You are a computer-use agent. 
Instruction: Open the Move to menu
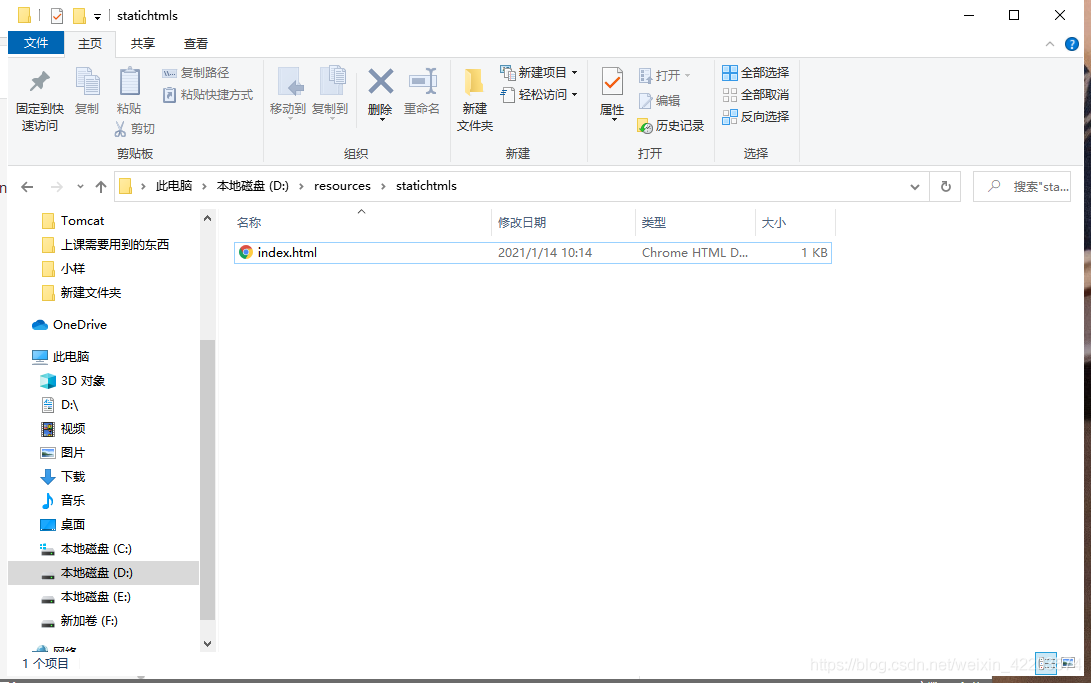click(288, 93)
